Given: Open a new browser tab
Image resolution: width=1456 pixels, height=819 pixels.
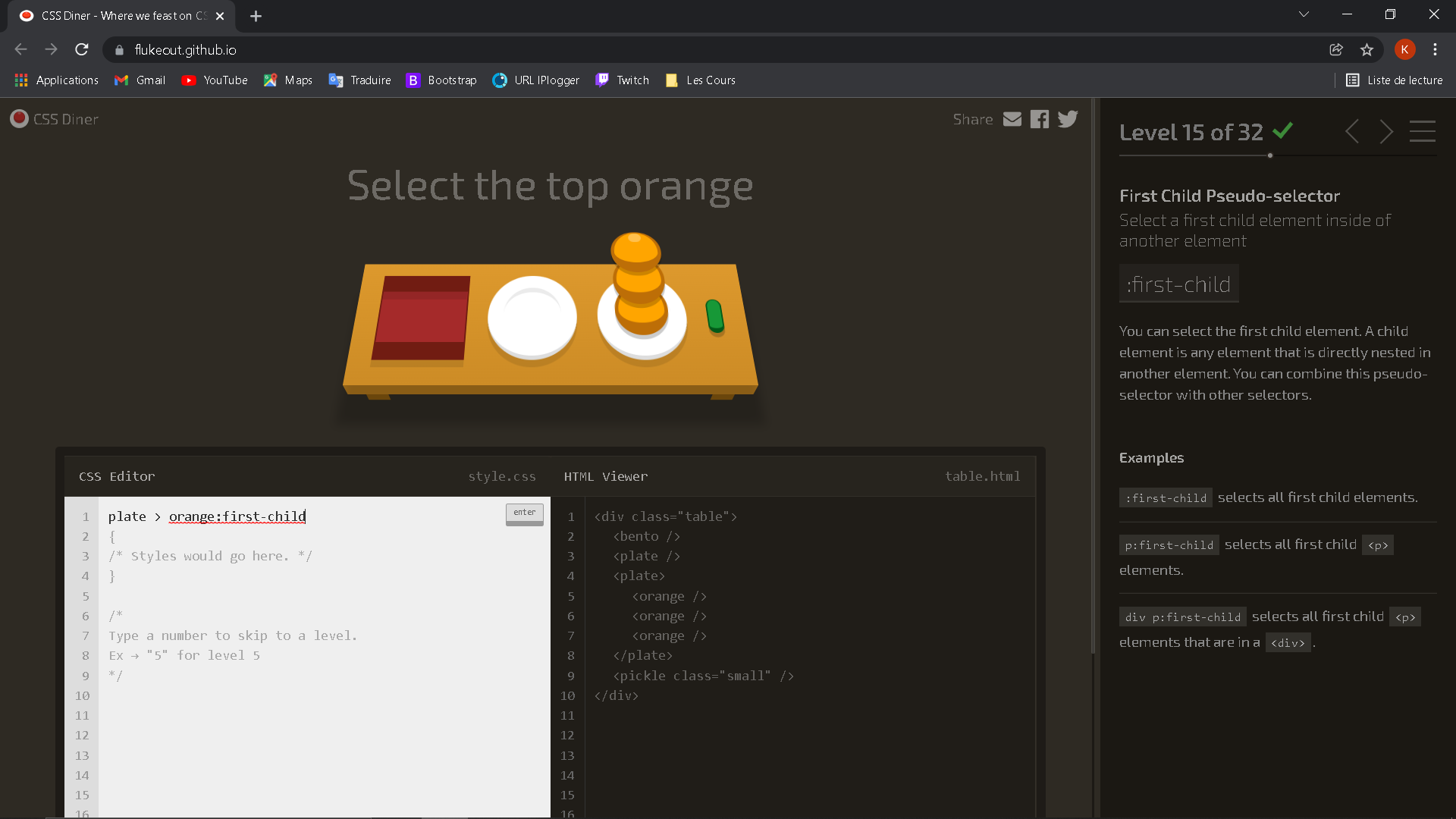Looking at the screenshot, I should coord(256,16).
